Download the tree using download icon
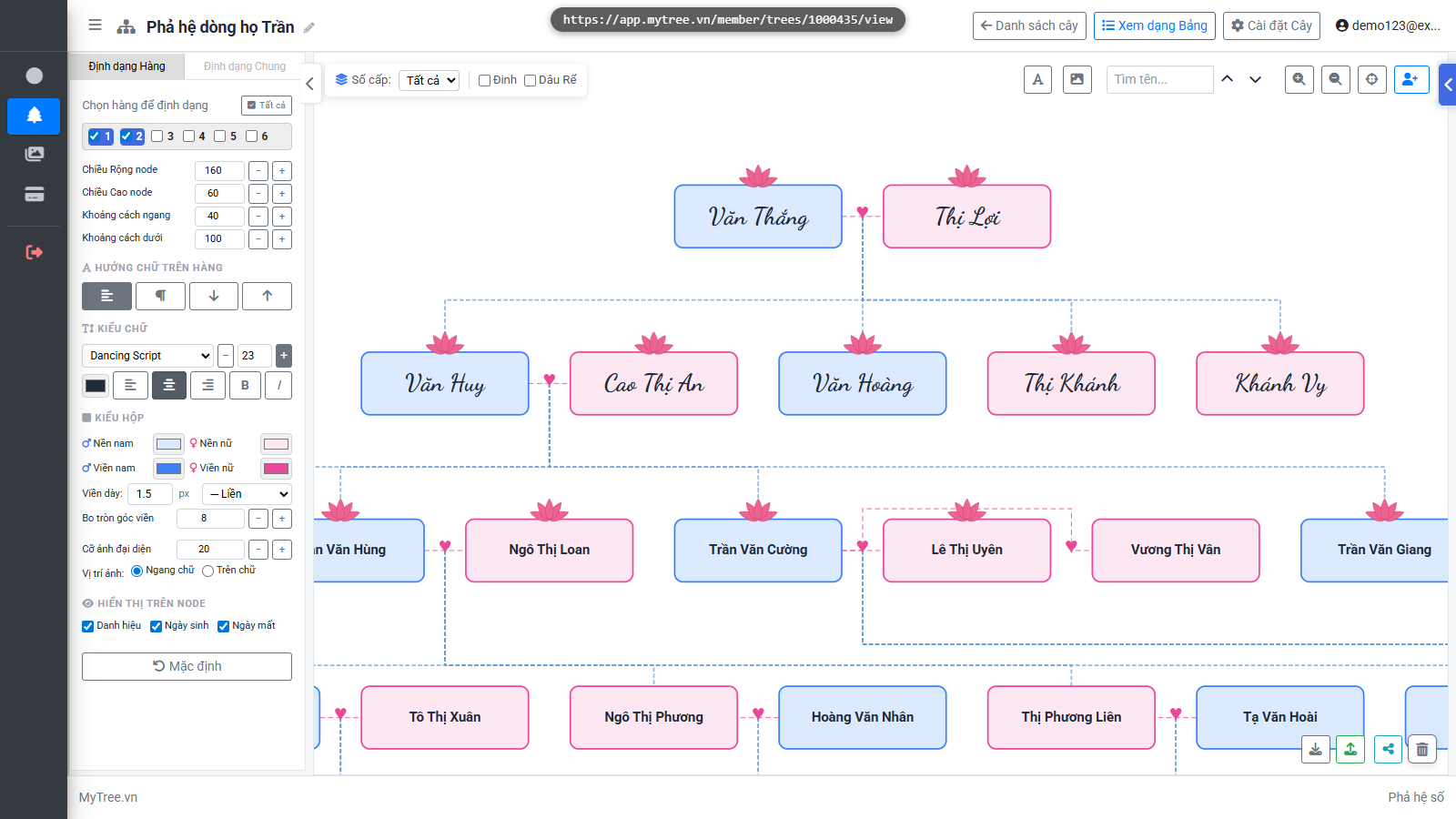This screenshot has height=819, width=1456. pos(1316,749)
